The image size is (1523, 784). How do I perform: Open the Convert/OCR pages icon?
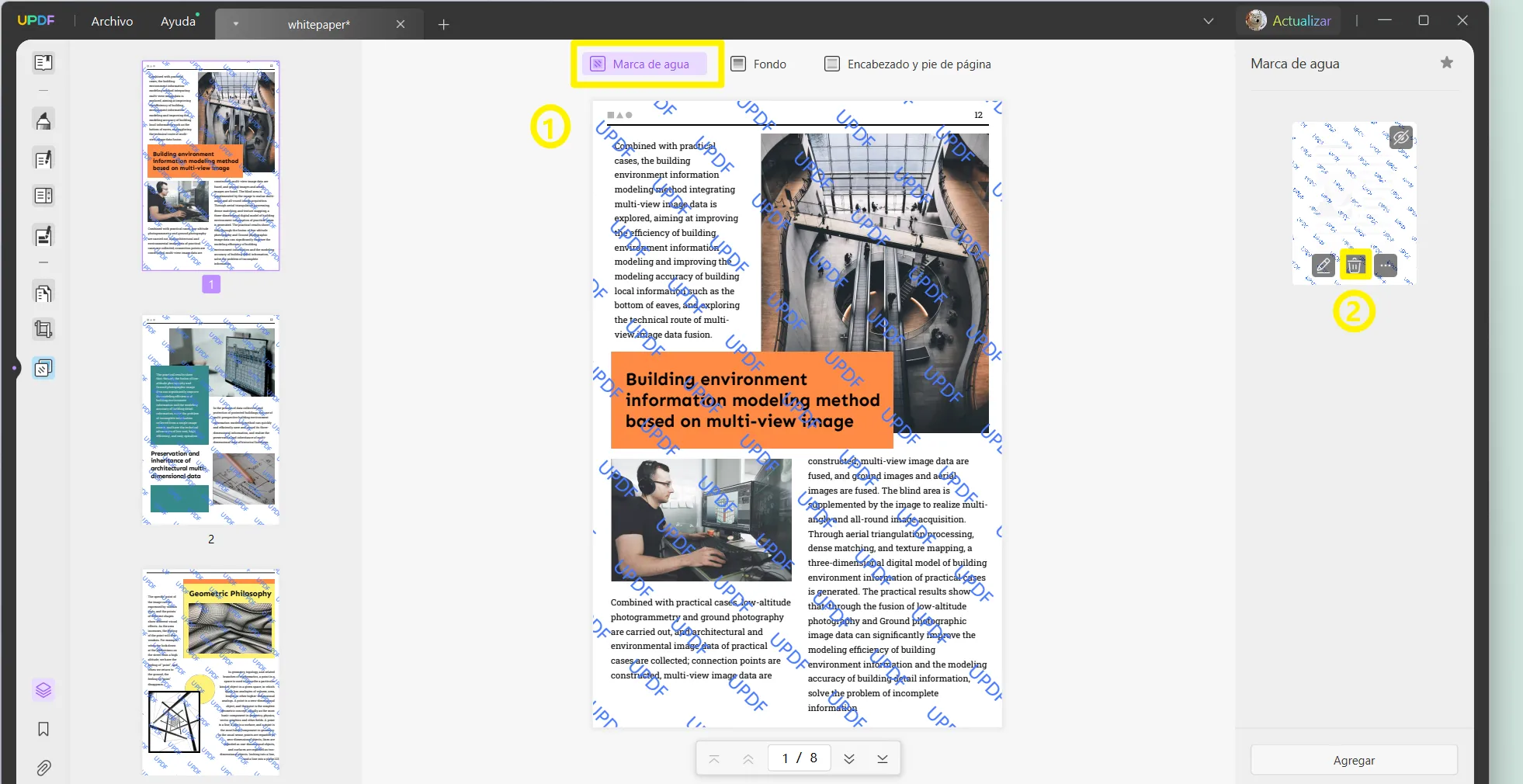[x=43, y=293]
